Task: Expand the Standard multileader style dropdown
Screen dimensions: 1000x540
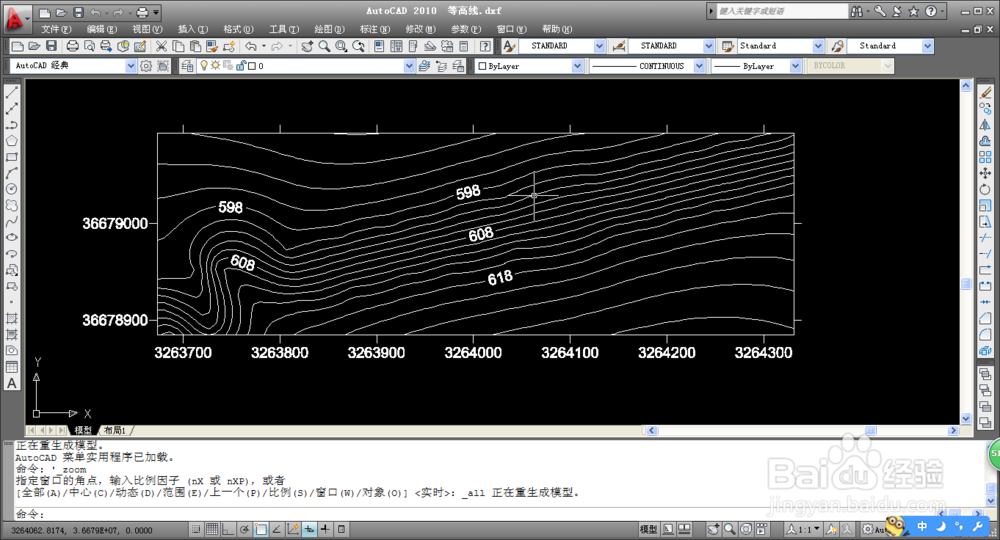Action: click(928, 46)
